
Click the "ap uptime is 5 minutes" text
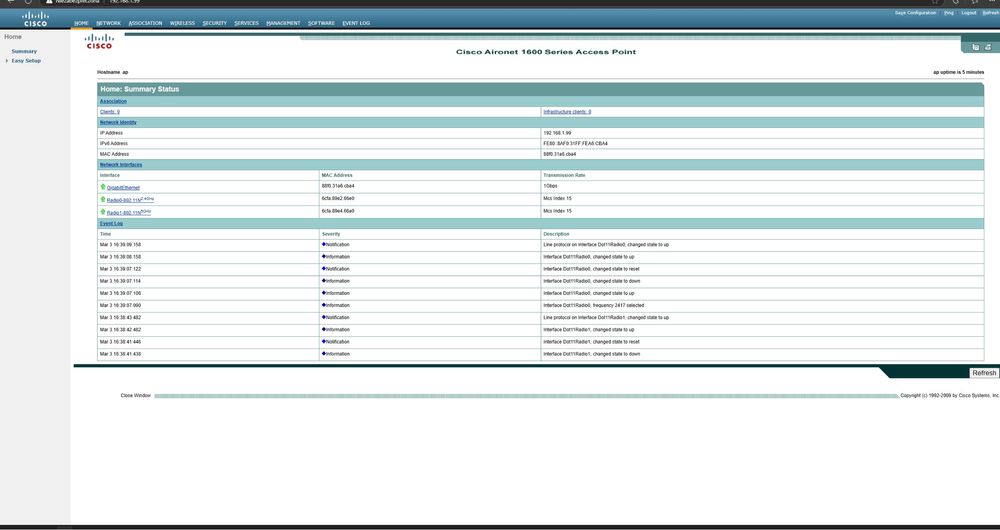tap(959, 72)
